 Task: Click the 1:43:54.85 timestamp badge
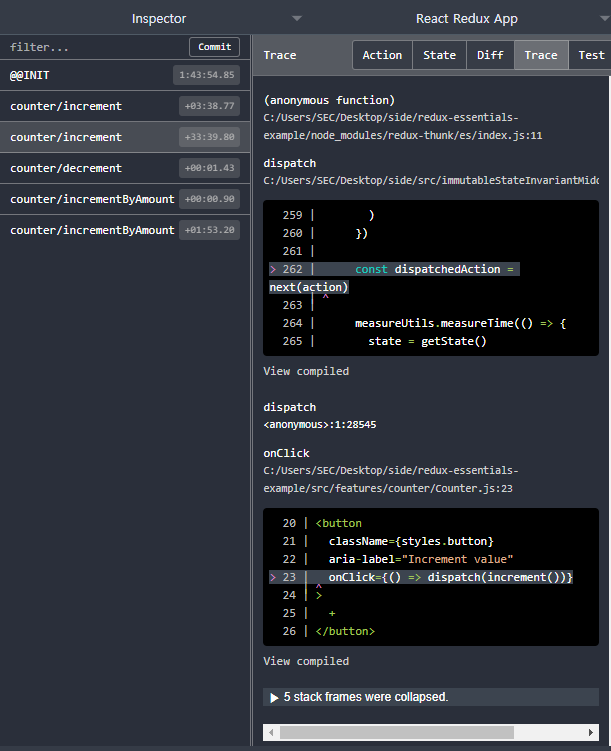tap(206, 75)
